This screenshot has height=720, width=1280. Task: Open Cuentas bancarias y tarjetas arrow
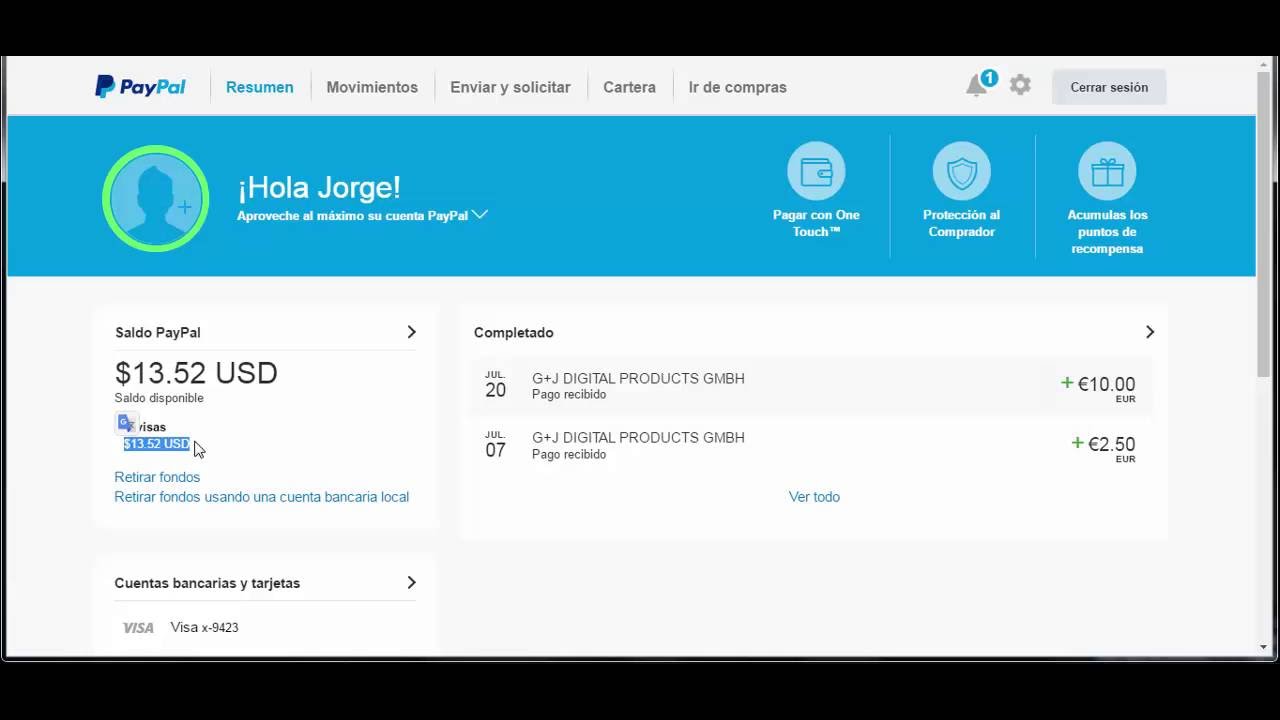(411, 582)
